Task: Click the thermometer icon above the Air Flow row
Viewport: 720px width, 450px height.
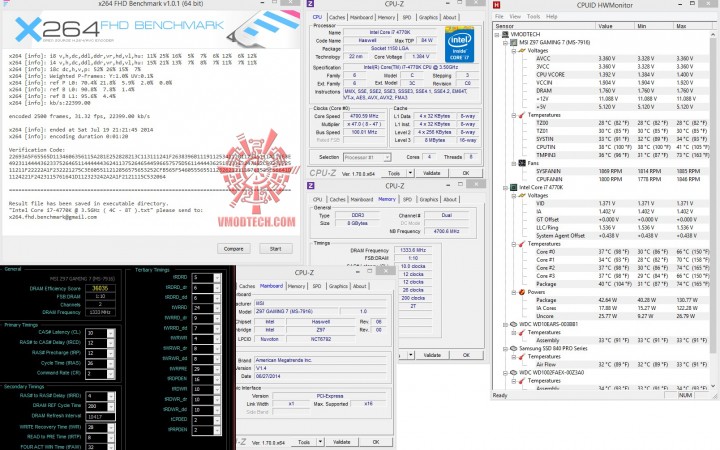Action: [522, 356]
